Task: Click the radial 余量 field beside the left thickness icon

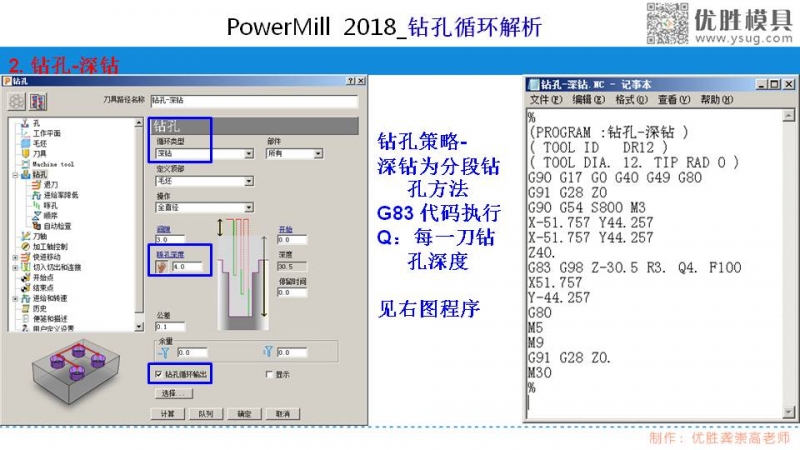Action: pos(192,353)
